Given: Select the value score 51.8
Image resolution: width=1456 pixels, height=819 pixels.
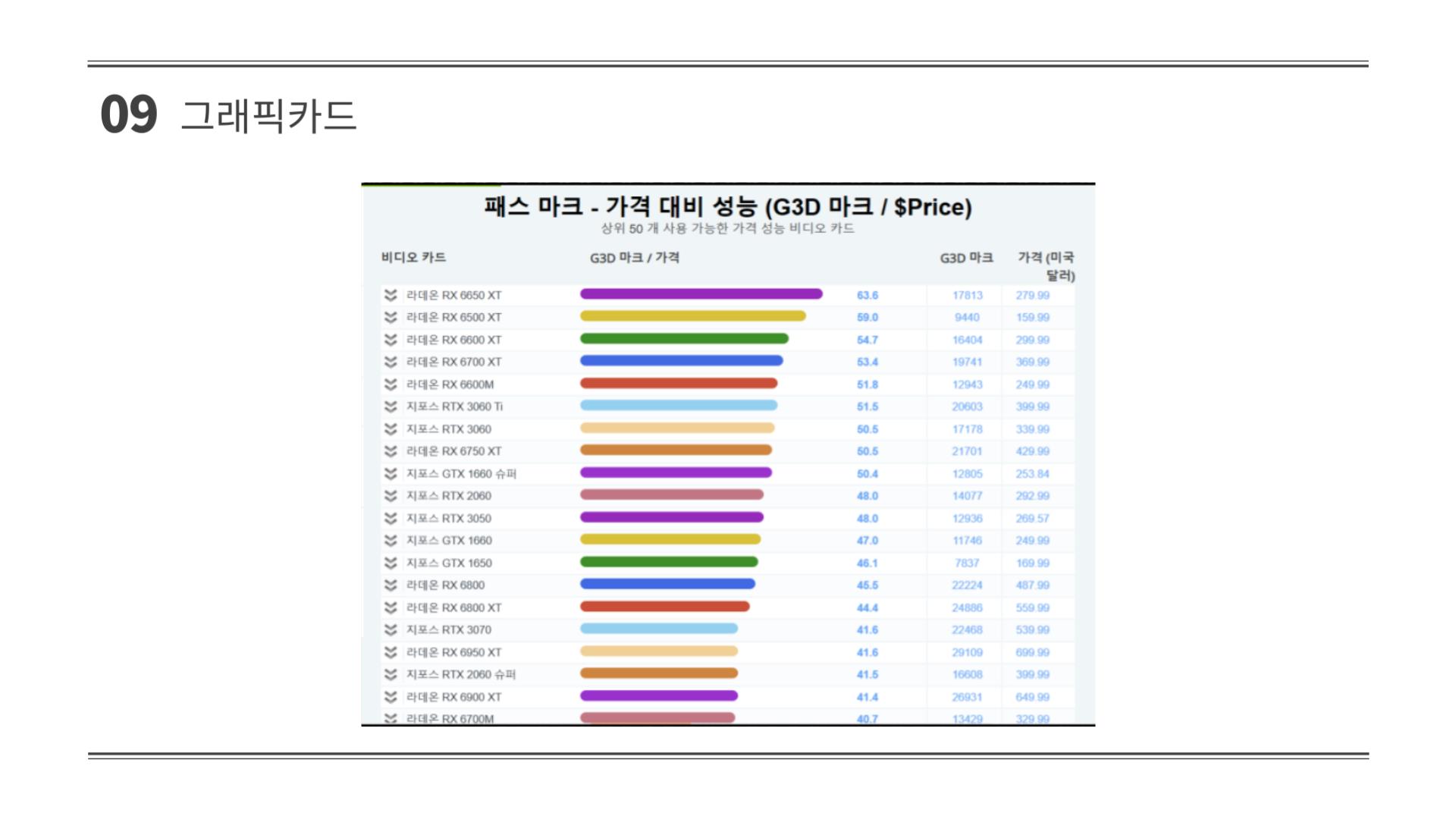Looking at the screenshot, I should tap(868, 385).
